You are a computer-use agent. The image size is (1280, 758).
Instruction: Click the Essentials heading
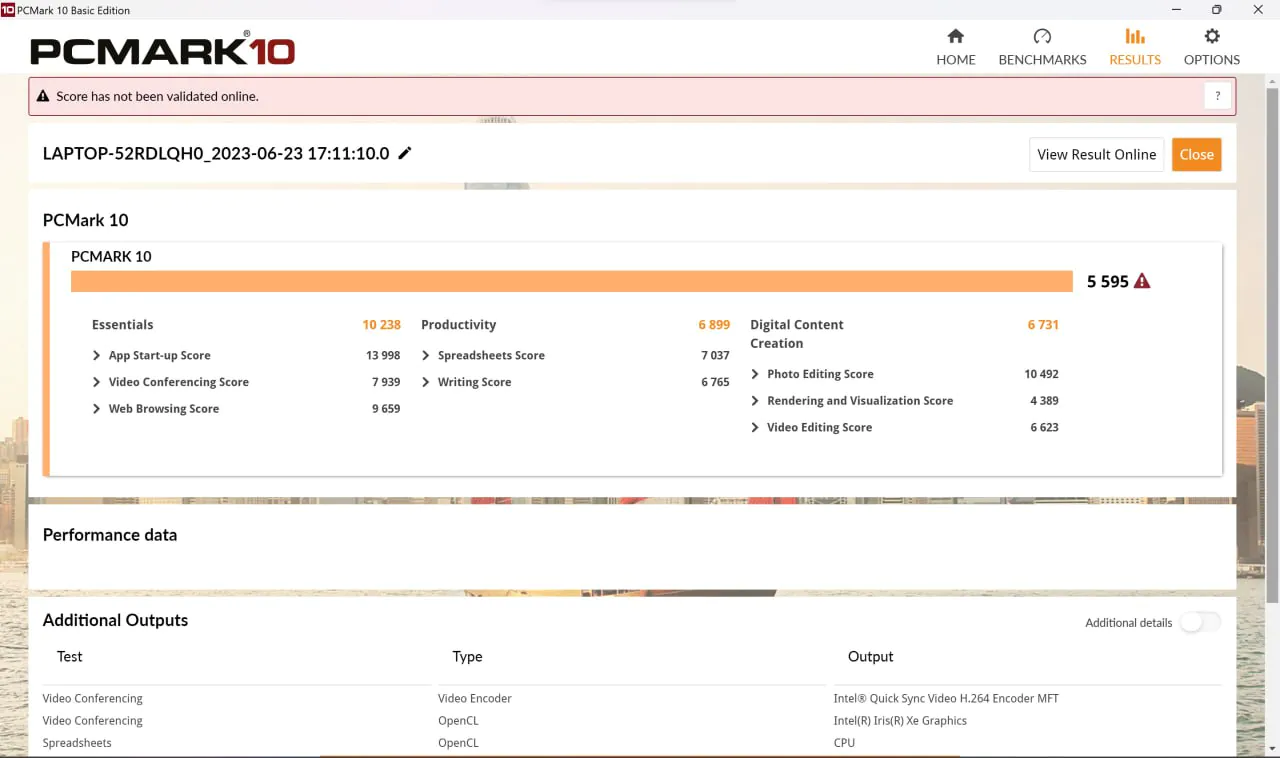tap(123, 325)
